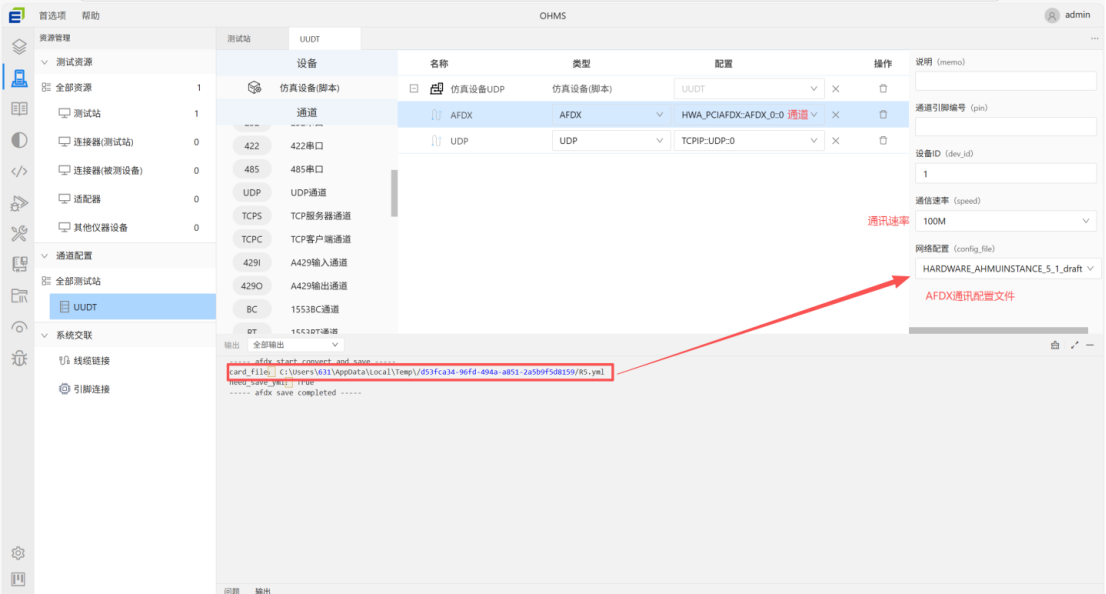Image resolution: width=1106 pixels, height=594 pixels.
Task: Delete the UDP channel row with trash icon
Action: click(882, 141)
